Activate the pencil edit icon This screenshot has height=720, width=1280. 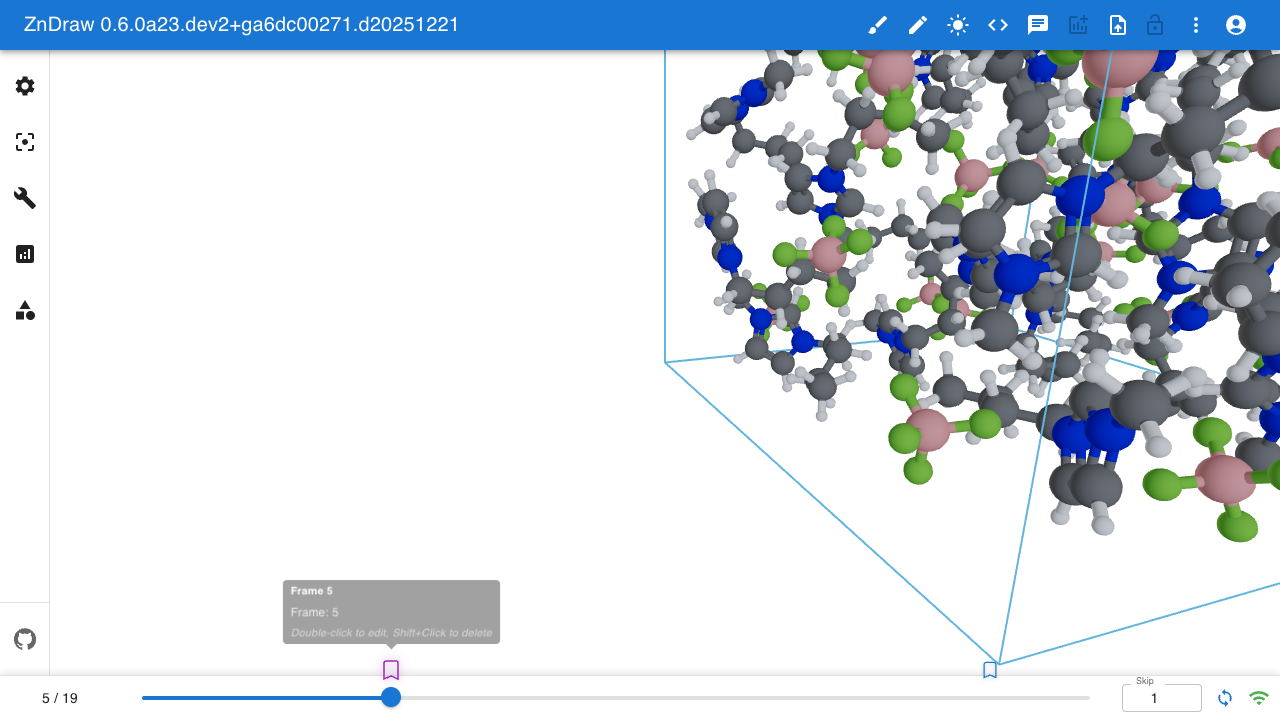pos(918,25)
